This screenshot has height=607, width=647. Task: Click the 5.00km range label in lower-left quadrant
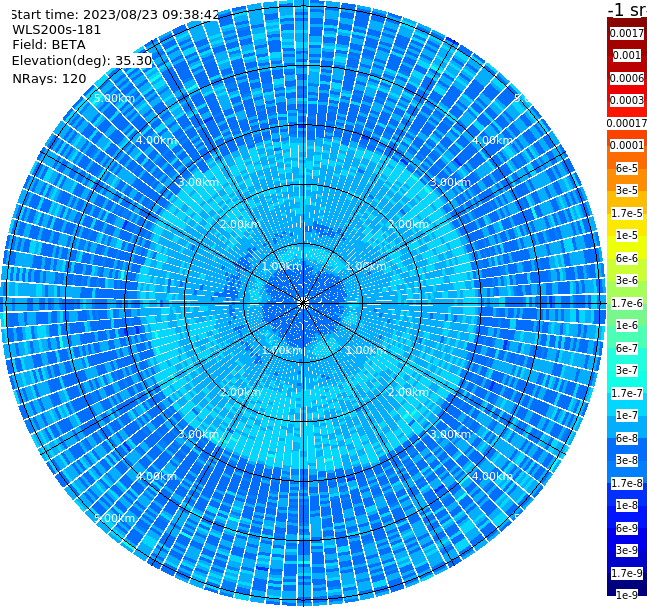click(x=114, y=518)
